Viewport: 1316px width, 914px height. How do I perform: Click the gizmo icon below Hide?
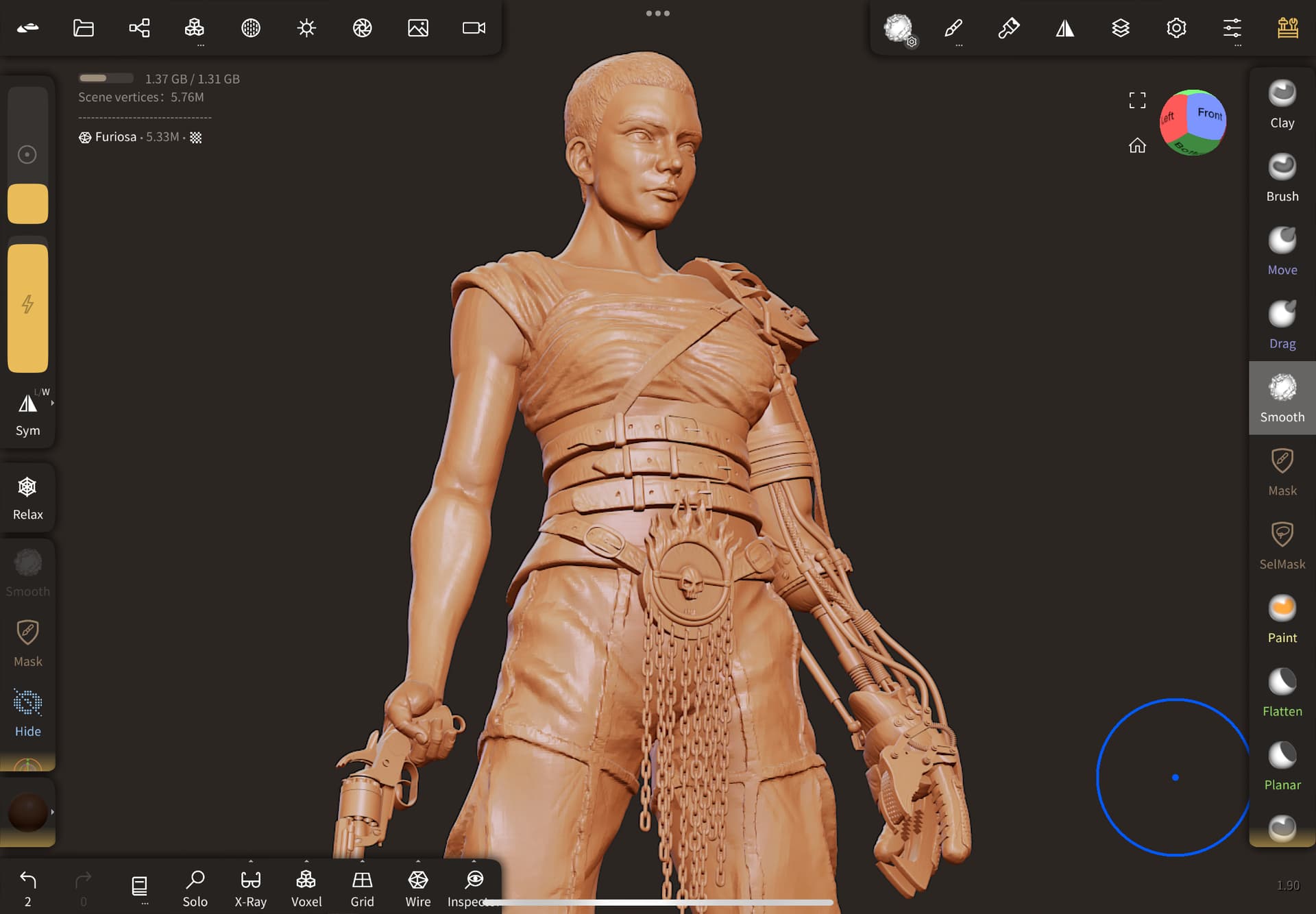(x=27, y=764)
